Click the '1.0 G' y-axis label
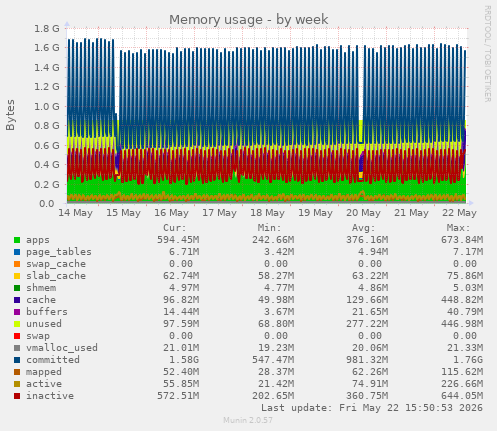Image resolution: width=497 pixels, height=431 pixels. 47,107
